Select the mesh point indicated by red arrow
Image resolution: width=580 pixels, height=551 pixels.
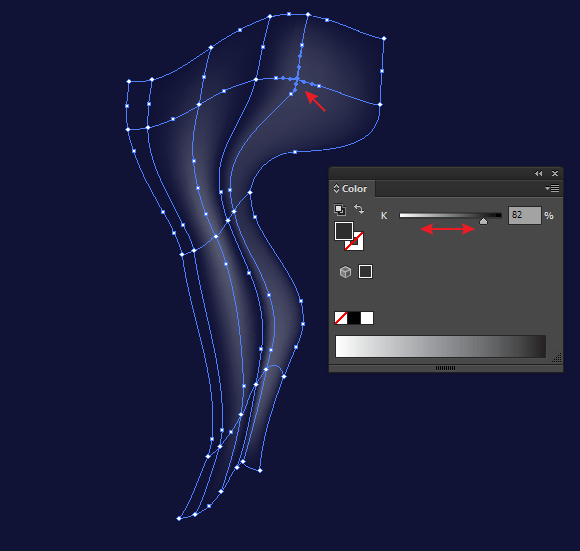297,79
